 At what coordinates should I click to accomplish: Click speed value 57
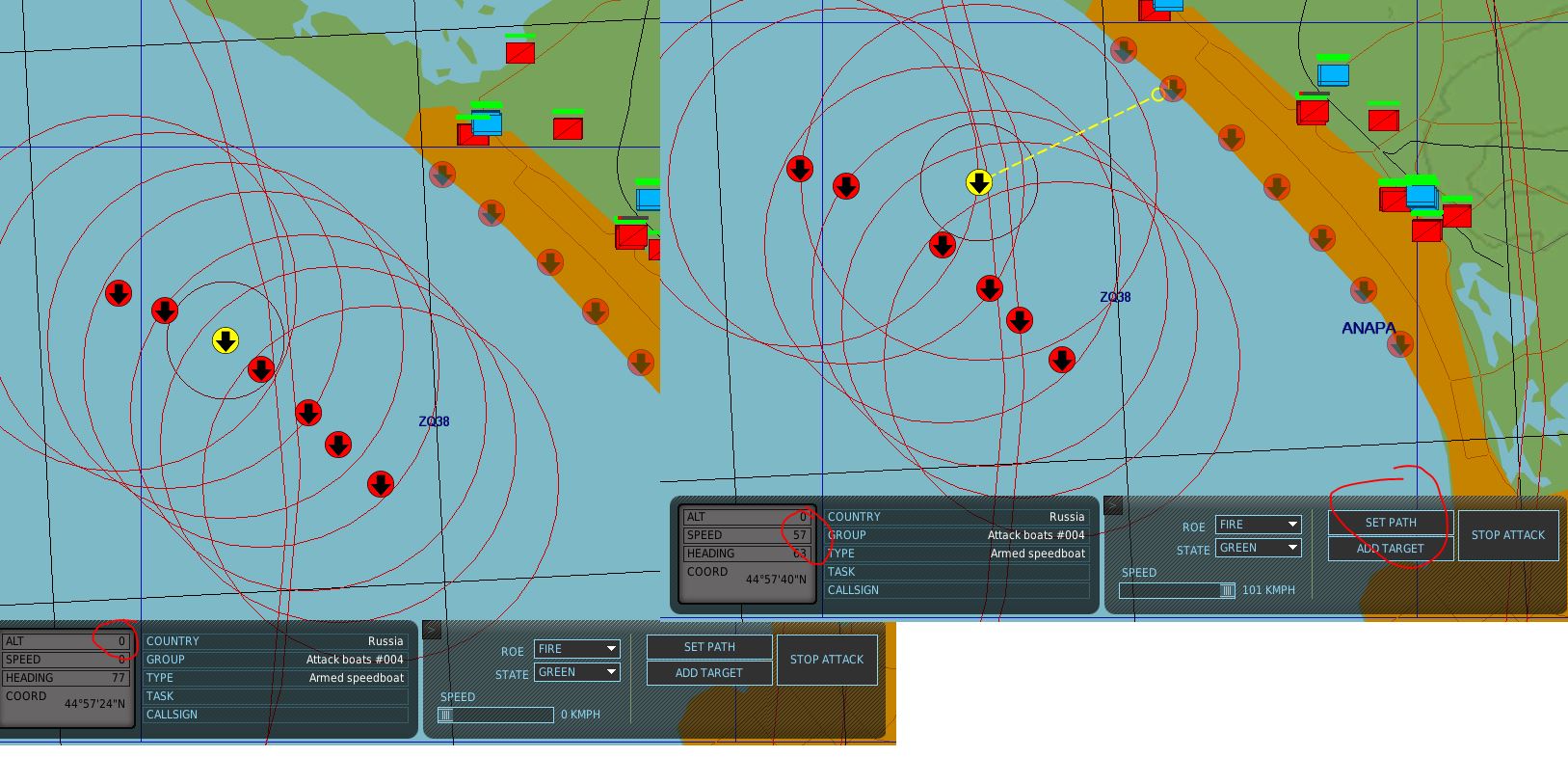[x=800, y=535]
